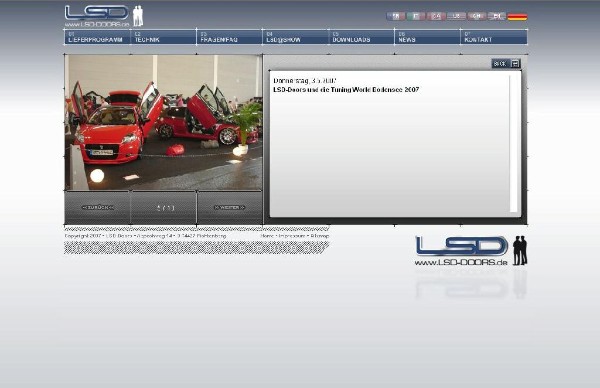Open the Lieferprogramm menu
This screenshot has width=600, height=388.
97,37
